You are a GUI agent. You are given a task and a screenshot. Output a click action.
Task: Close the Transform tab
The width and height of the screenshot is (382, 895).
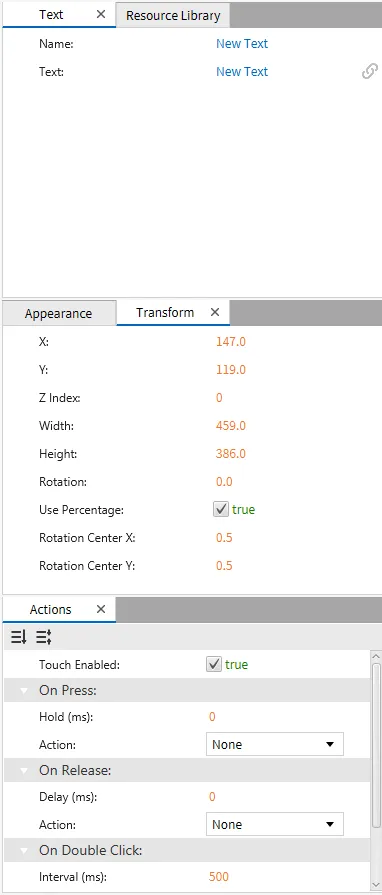pyautogui.click(x=215, y=312)
